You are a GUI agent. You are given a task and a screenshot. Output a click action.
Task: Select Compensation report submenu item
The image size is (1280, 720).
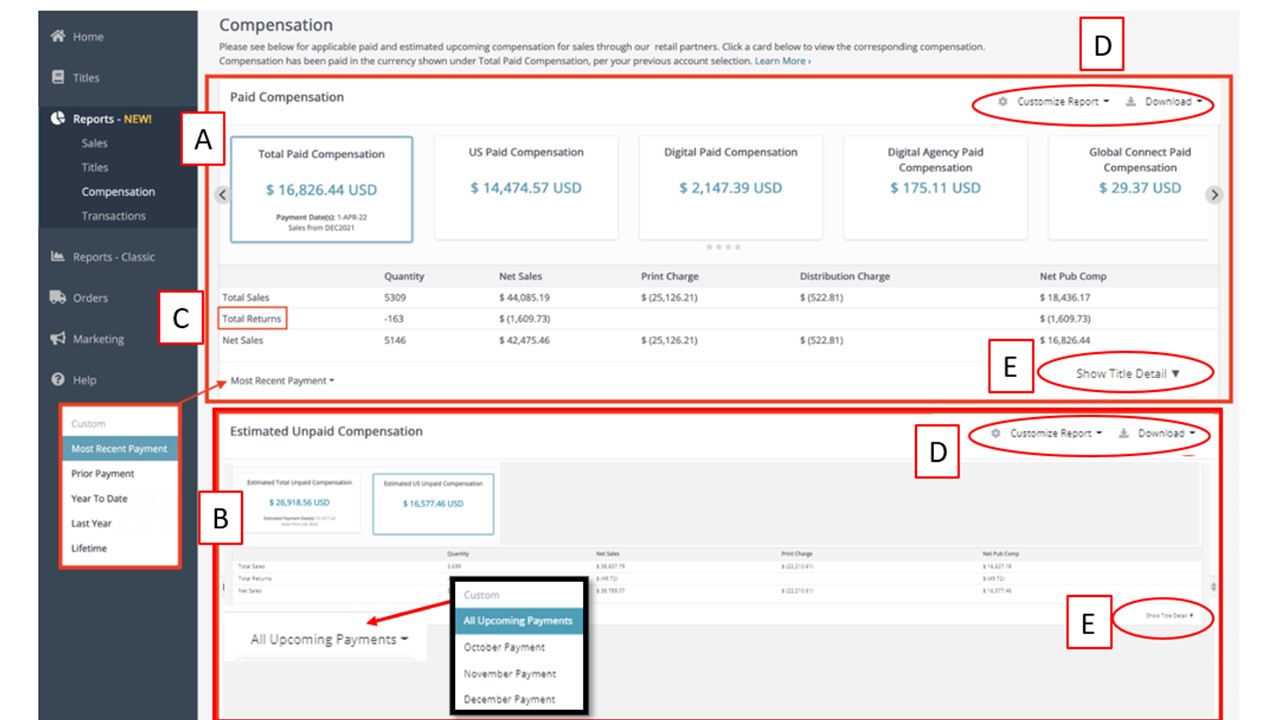[118, 191]
